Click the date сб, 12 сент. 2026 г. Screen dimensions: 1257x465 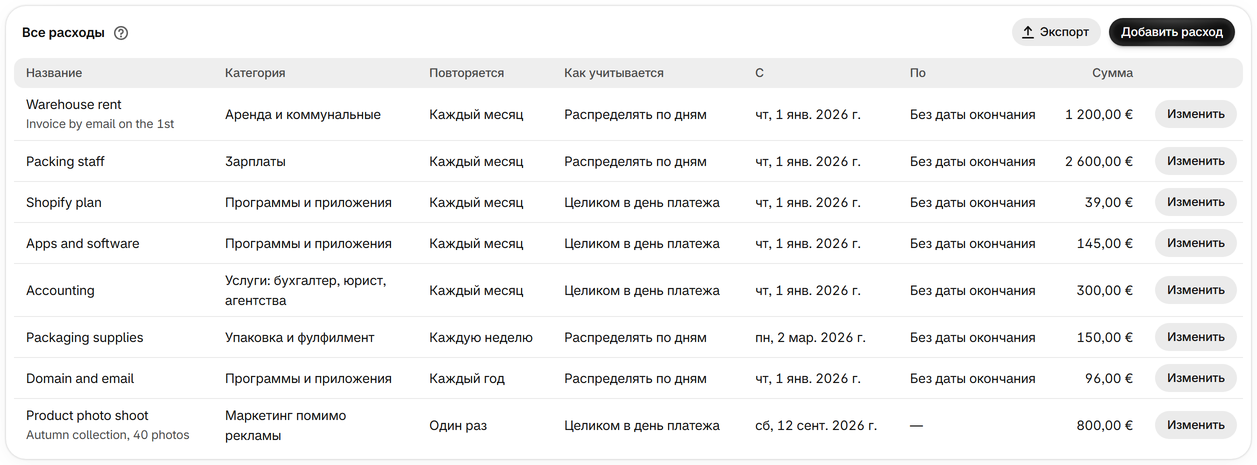click(816, 425)
